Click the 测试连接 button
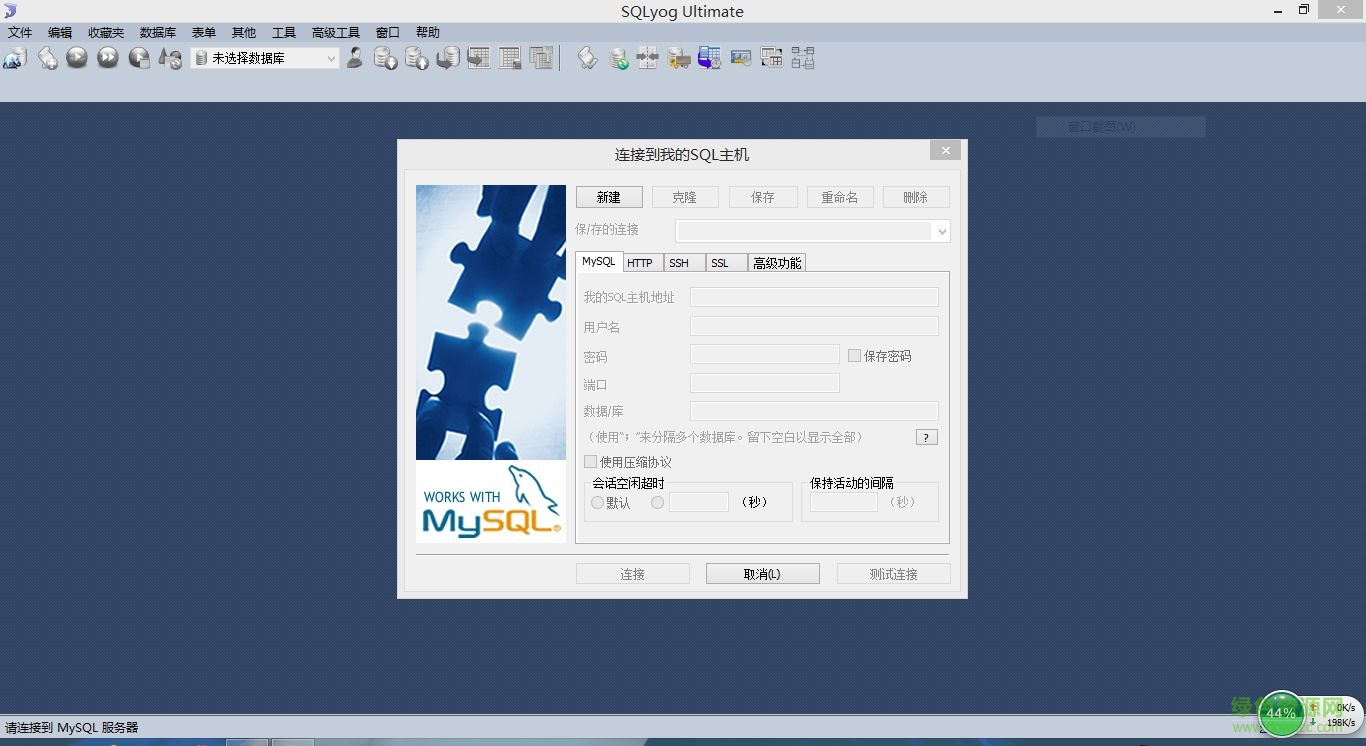The image size is (1366, 746). point(892,573)
